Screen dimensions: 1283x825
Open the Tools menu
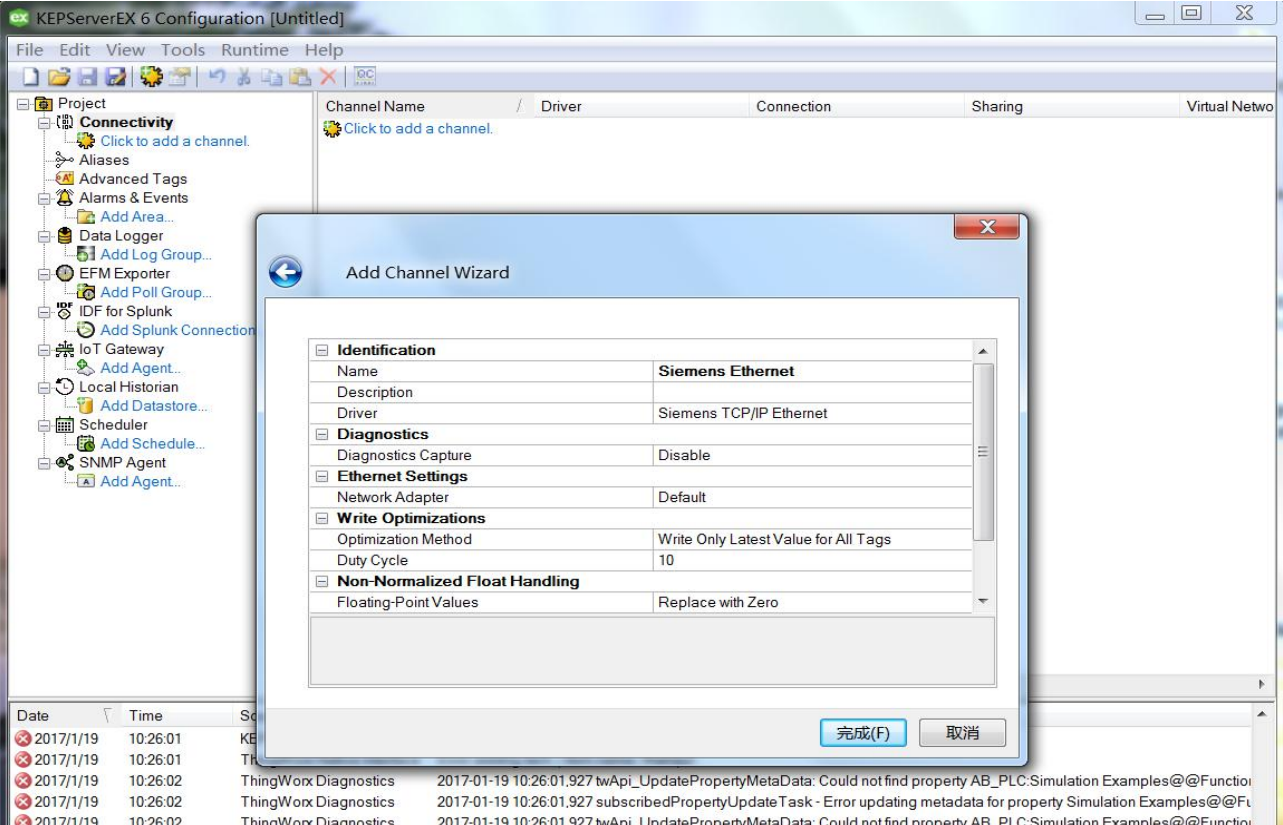tap(183, 50)
